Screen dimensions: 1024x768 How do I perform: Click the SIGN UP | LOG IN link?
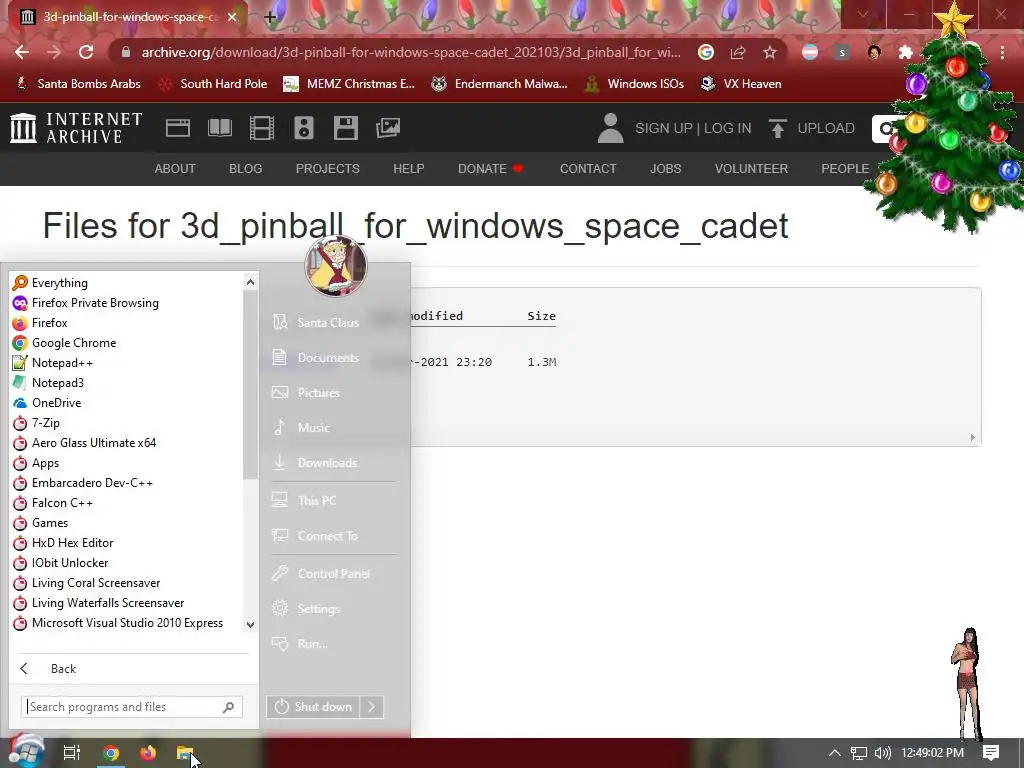coord(693,128)
